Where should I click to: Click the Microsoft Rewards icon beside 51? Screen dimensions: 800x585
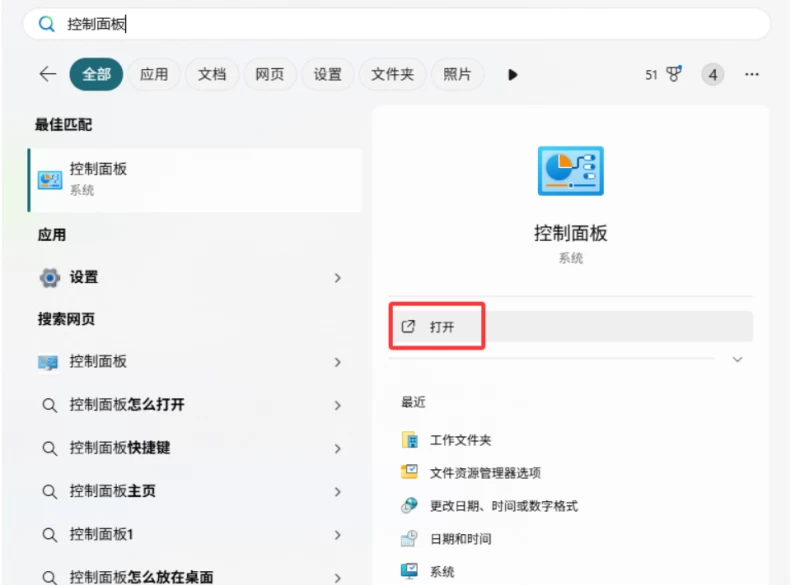click(x=674, y=72)
